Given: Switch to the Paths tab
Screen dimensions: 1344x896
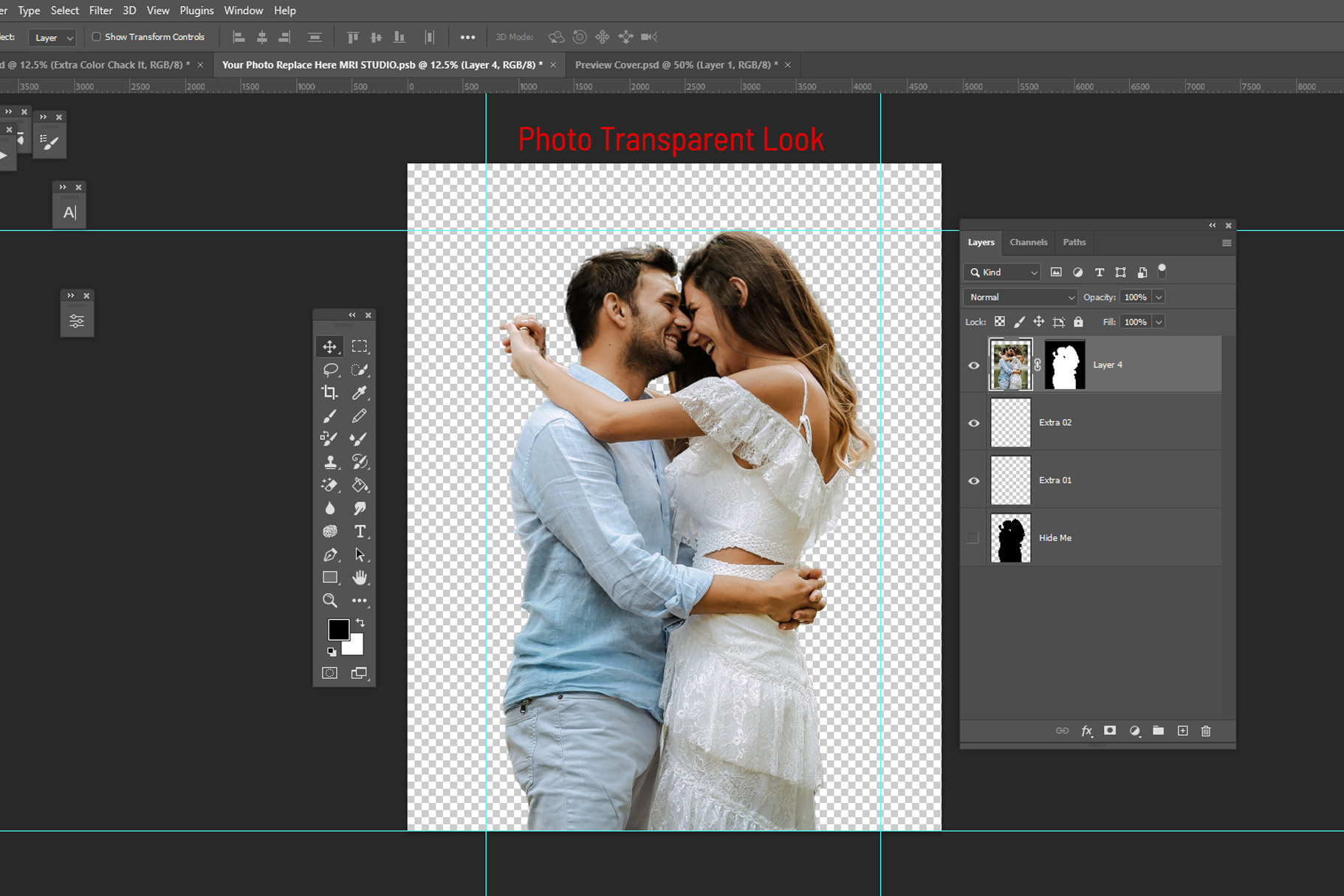Looking at the screenshot, I should coord(1074,242).
